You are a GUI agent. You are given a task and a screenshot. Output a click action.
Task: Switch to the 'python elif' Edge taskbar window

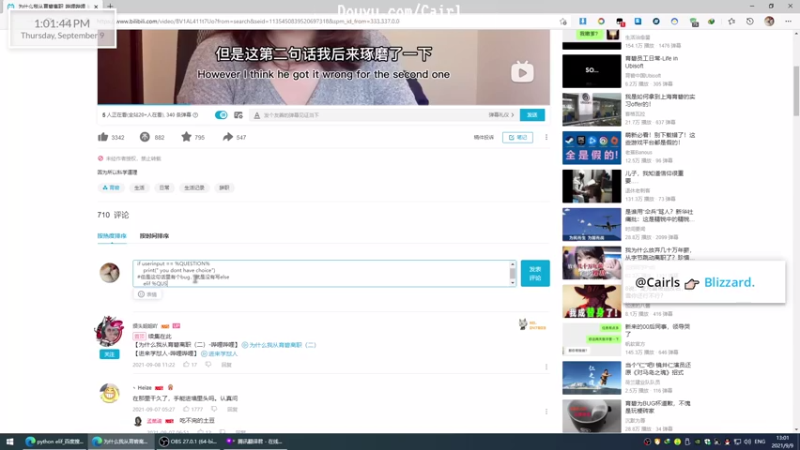coord(55,441)
